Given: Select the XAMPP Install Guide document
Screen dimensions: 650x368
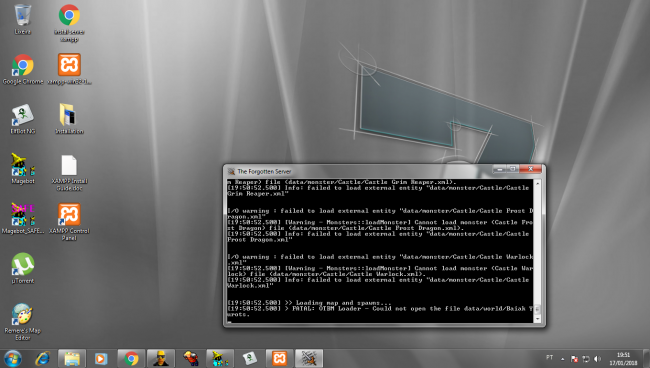Looking at the screenshot, I should pyautogui.click(x=69, y=172).
